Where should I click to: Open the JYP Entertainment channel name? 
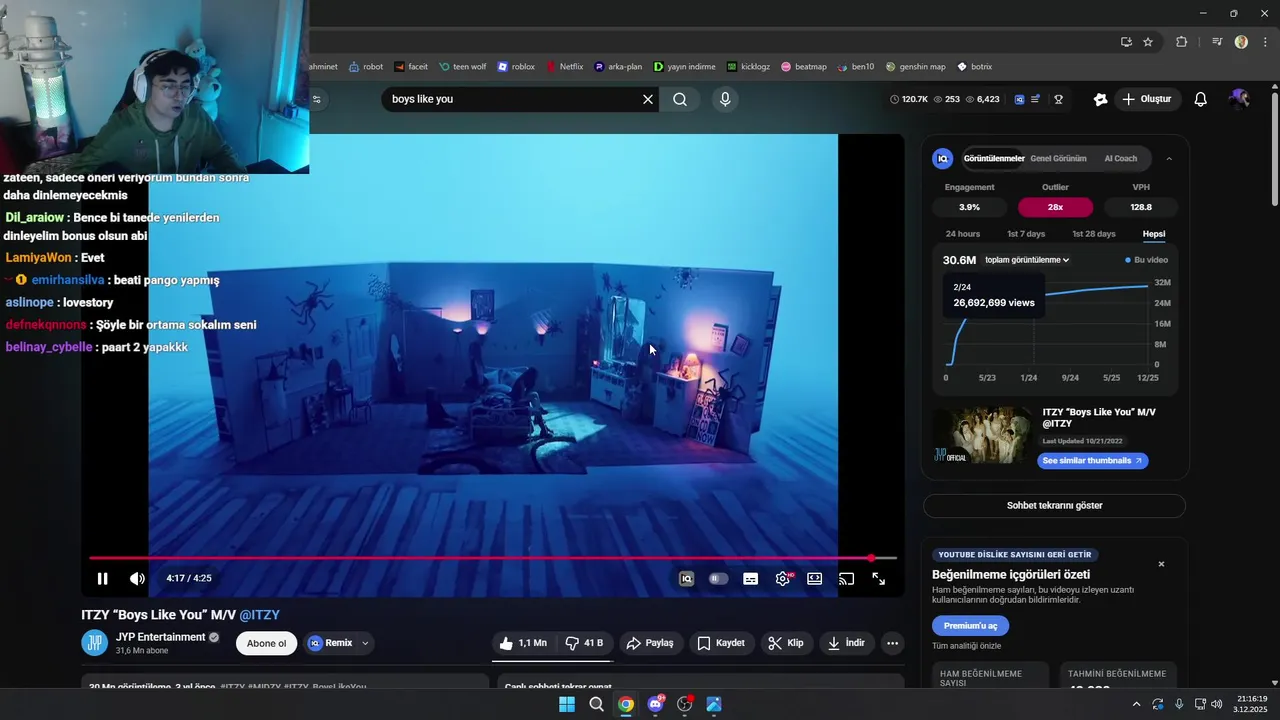(x=160, y=637)
